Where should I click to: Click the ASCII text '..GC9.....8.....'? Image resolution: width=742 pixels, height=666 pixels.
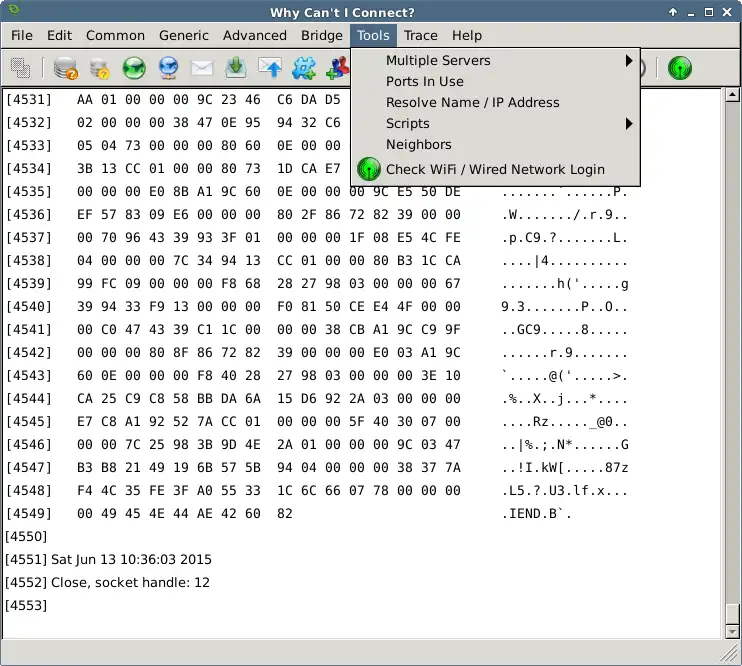(x=565, y=329)
